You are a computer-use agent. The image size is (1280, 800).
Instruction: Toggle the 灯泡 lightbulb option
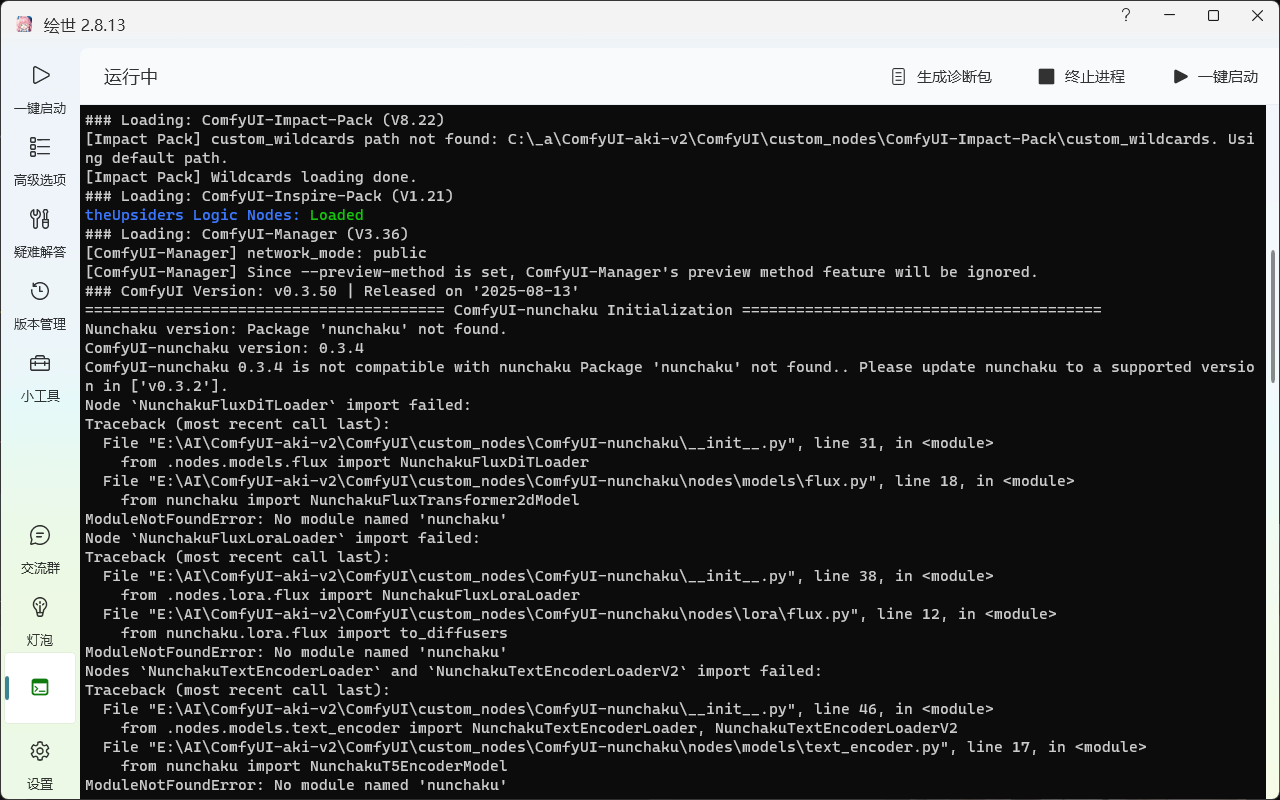[x=40, y=622]
